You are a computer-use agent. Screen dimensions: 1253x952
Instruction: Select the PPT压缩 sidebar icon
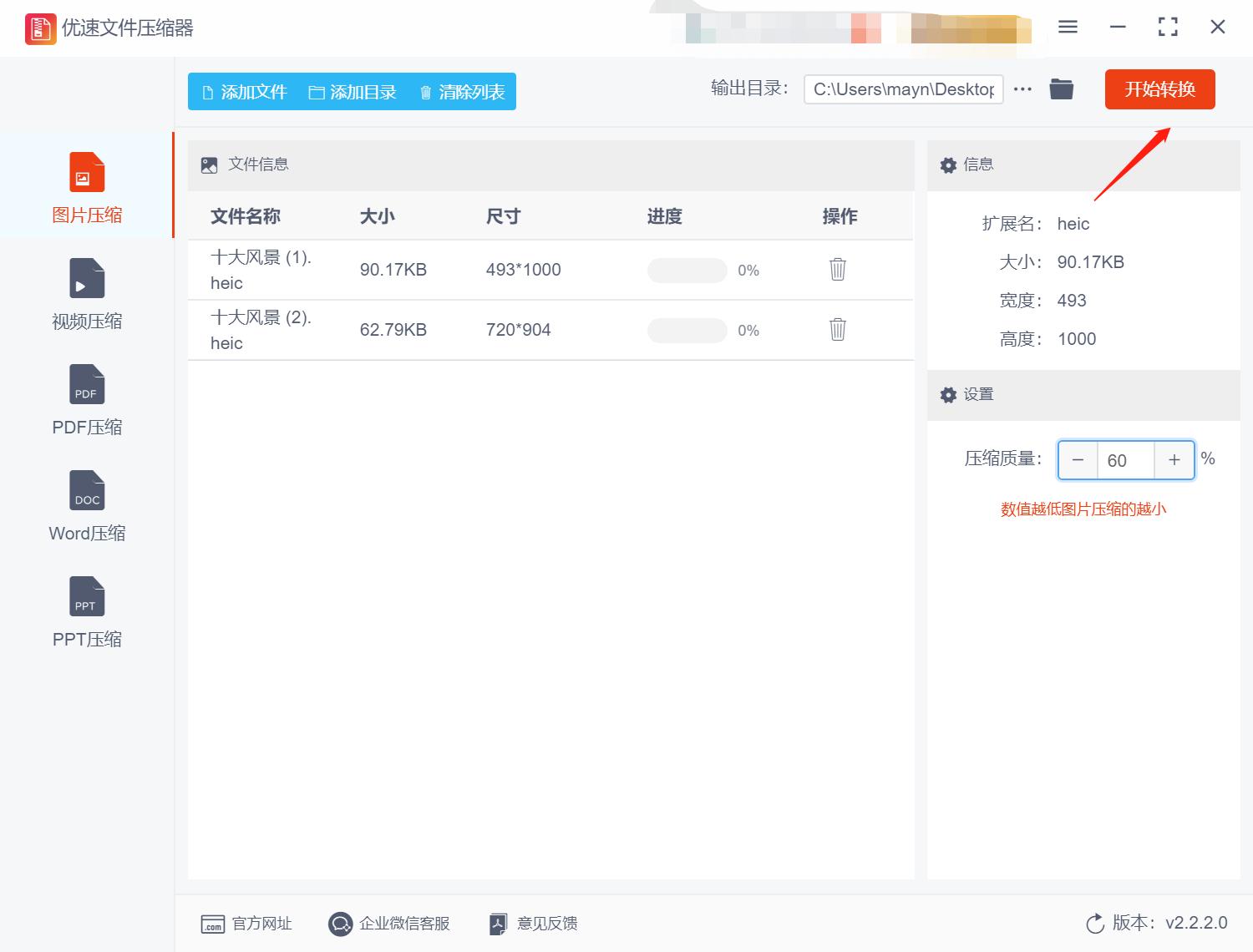[x=86, y=595]
